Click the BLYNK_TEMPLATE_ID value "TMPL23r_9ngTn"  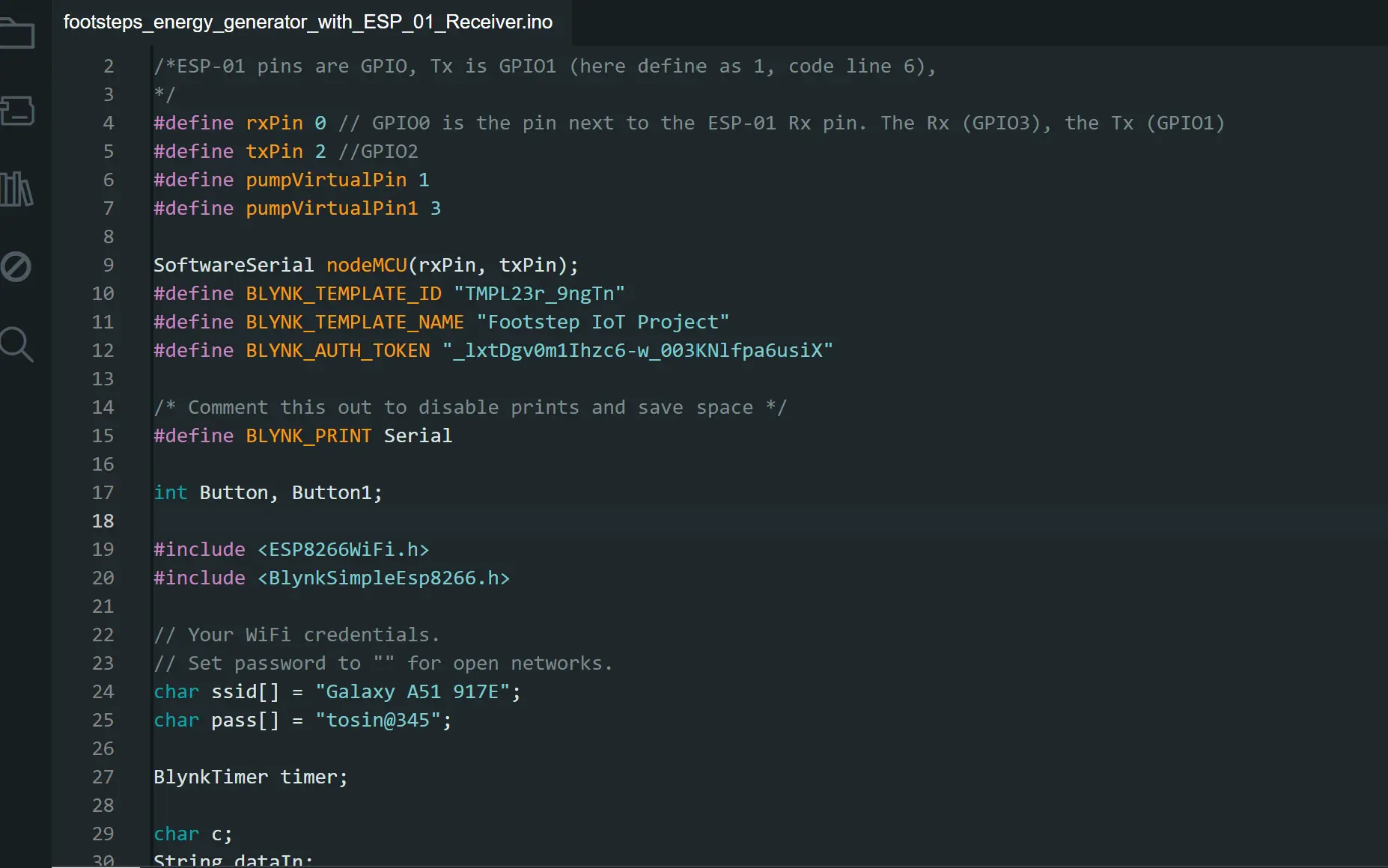pyautogui.click(x=539, y=293)
